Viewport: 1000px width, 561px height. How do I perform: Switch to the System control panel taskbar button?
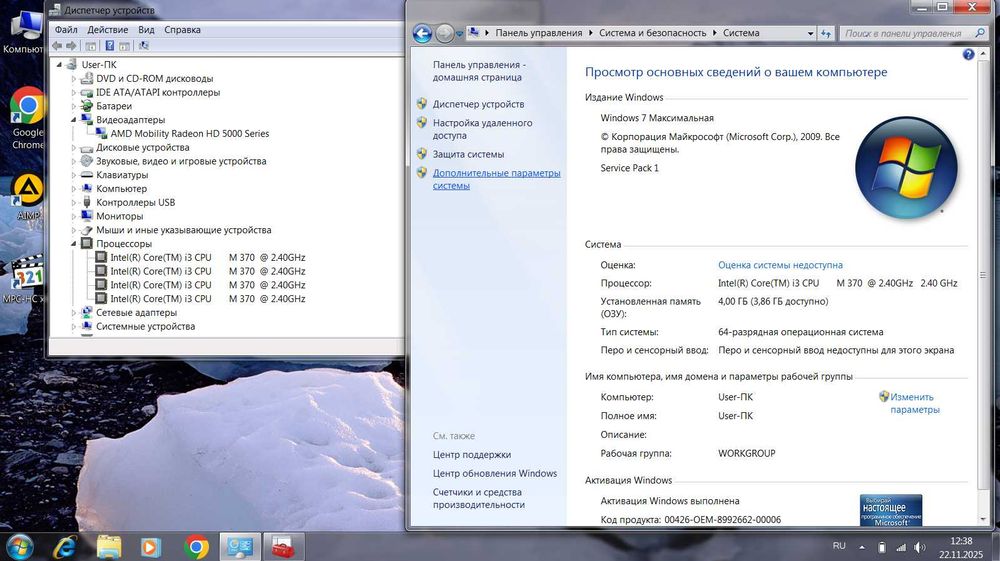click(240, 547)
